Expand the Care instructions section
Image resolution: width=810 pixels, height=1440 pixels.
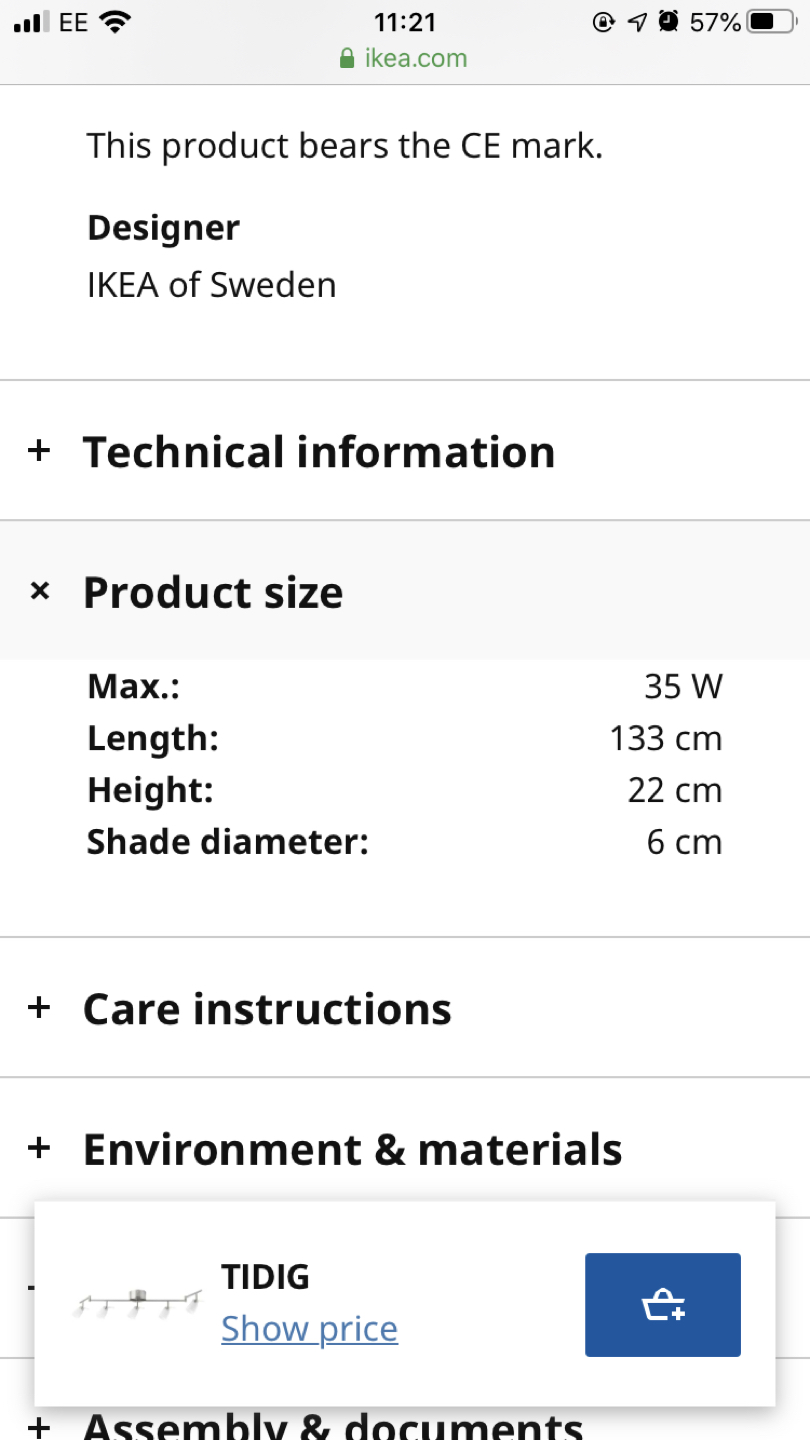pos(267,1009)
